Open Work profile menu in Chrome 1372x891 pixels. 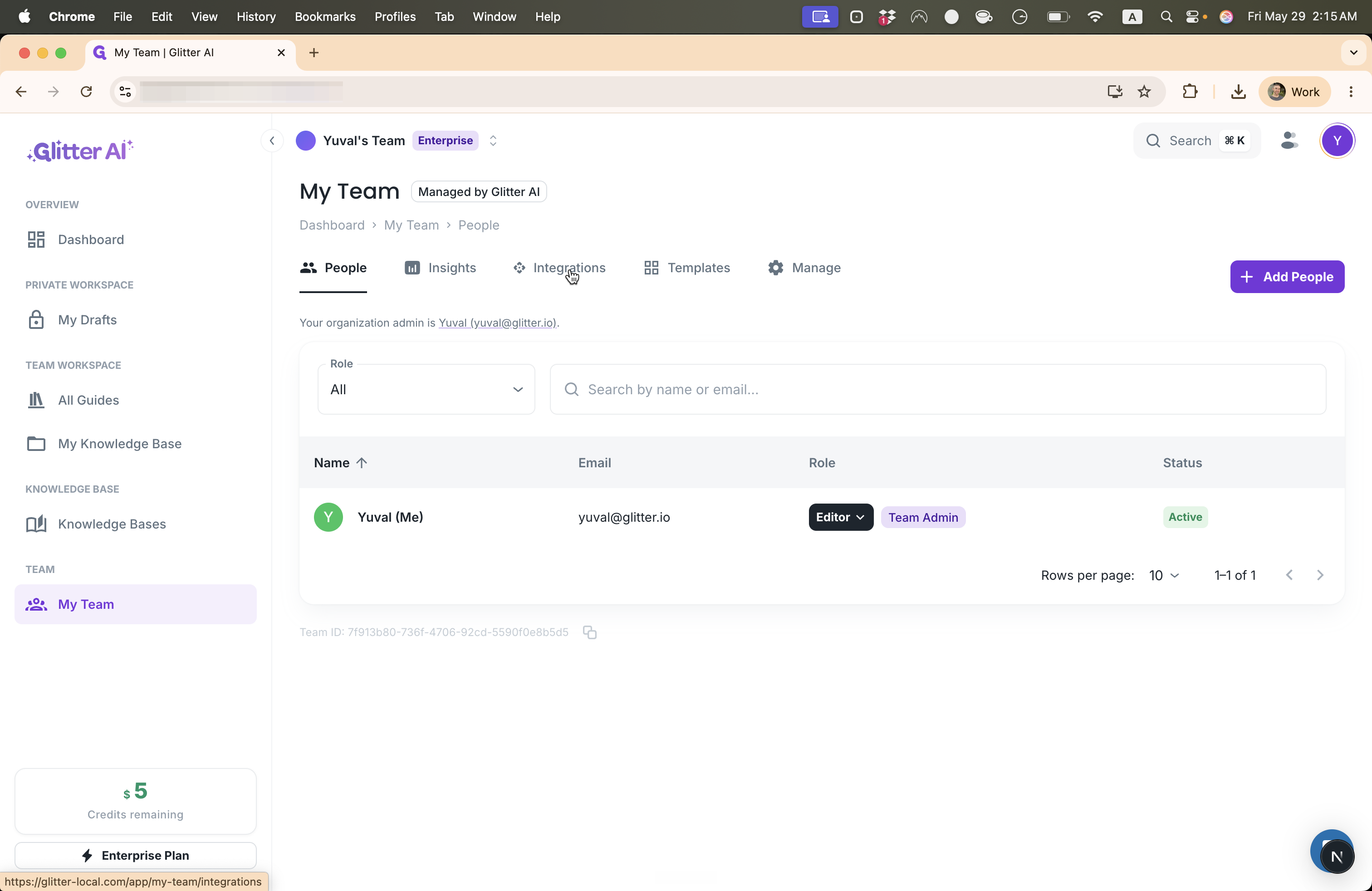1294,92
